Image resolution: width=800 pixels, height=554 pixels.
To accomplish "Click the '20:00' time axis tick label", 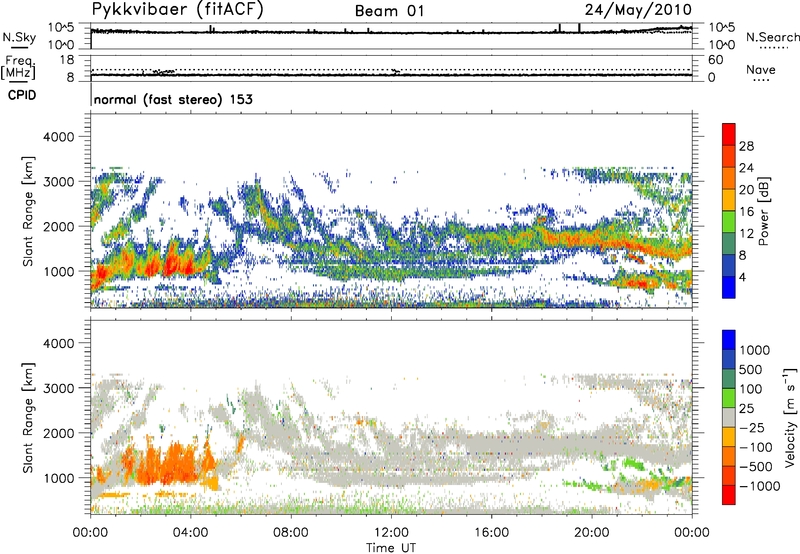I will (x=592, y=533).
